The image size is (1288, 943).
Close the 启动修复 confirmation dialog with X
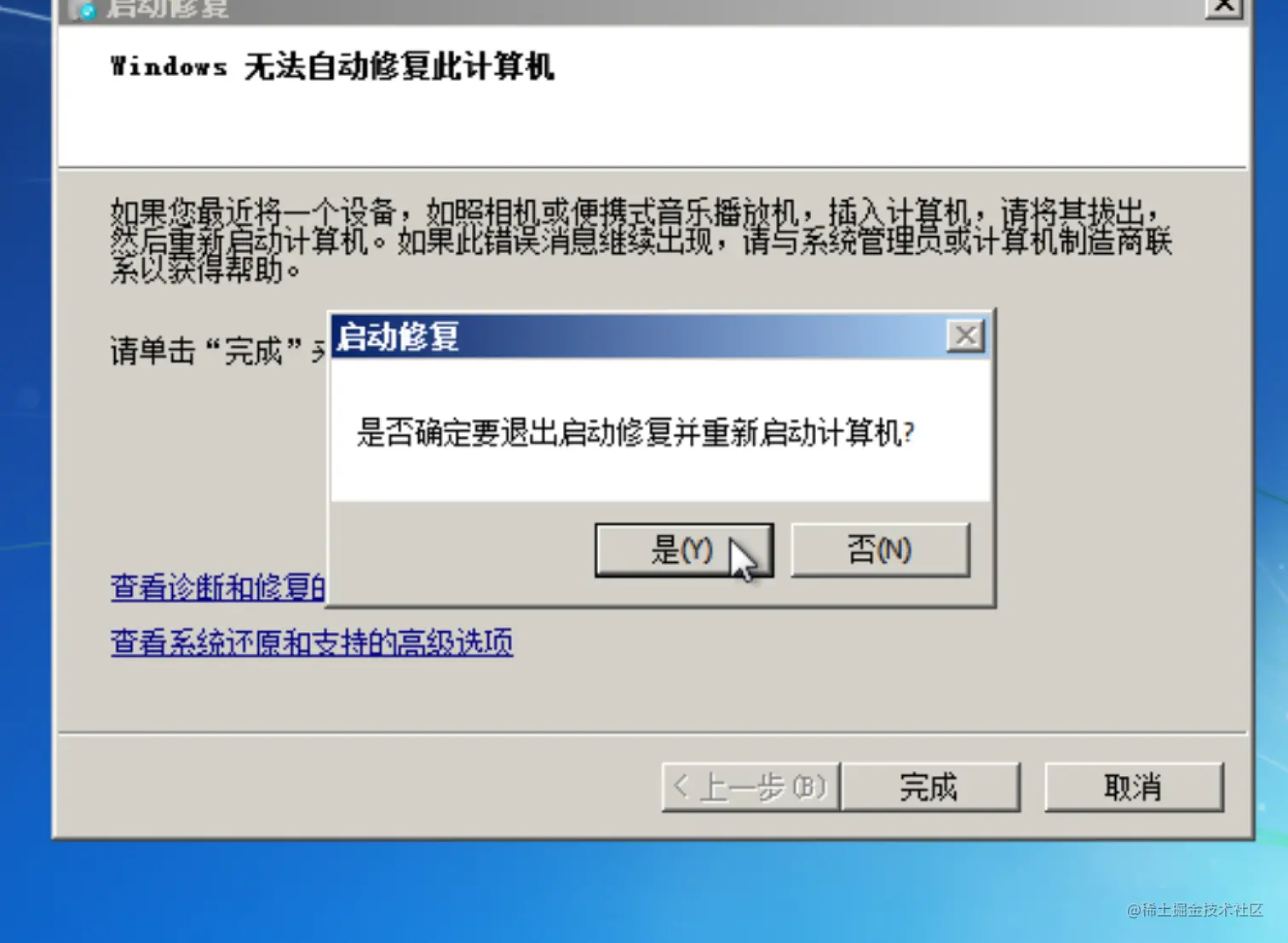[x=965, y=336]
